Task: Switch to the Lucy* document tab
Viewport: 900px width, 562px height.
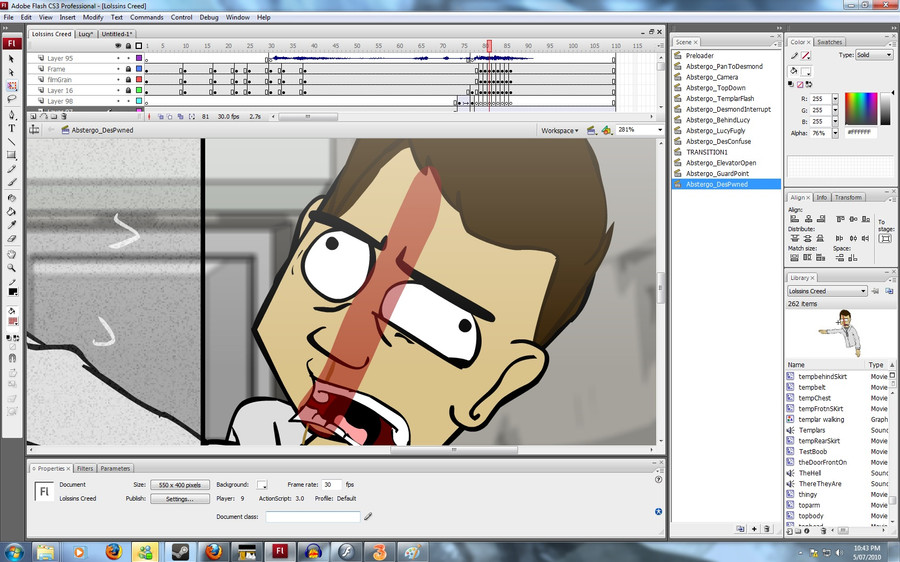Action: click(86, 34)
